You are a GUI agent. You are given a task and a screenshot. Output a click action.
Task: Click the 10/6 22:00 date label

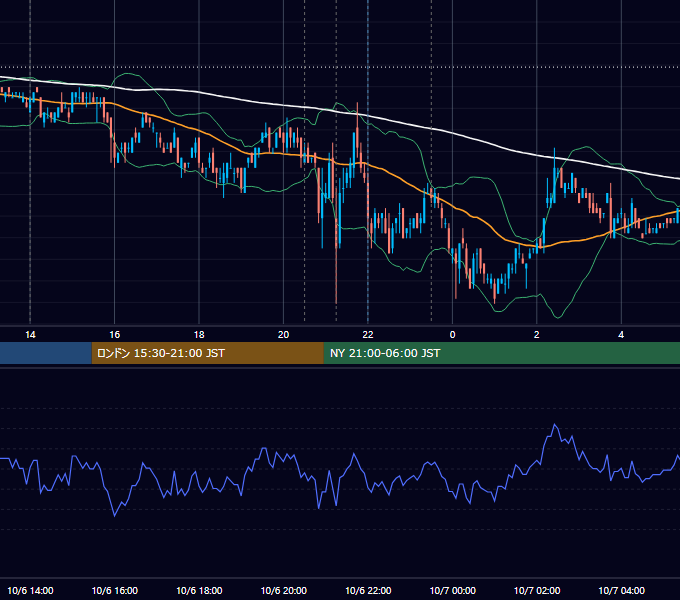click(x=368, y=590)
